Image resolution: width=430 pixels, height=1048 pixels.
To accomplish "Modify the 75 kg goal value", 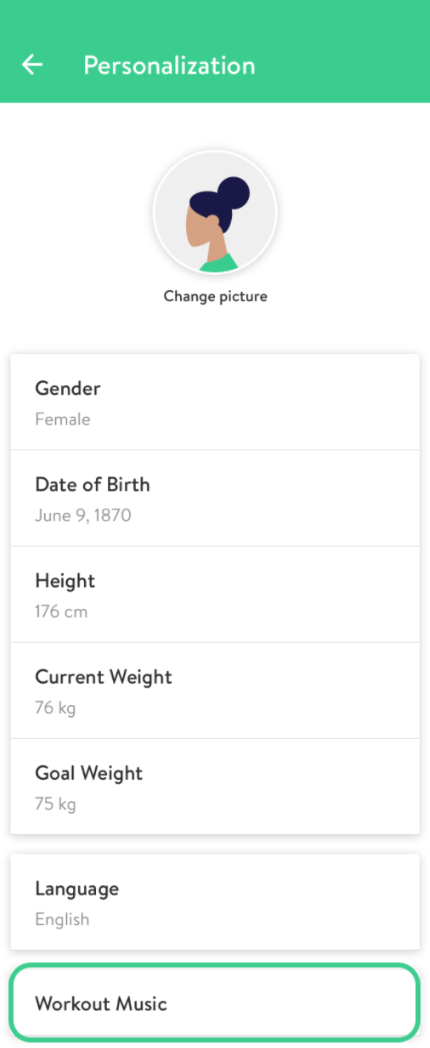I will [55, 804].
